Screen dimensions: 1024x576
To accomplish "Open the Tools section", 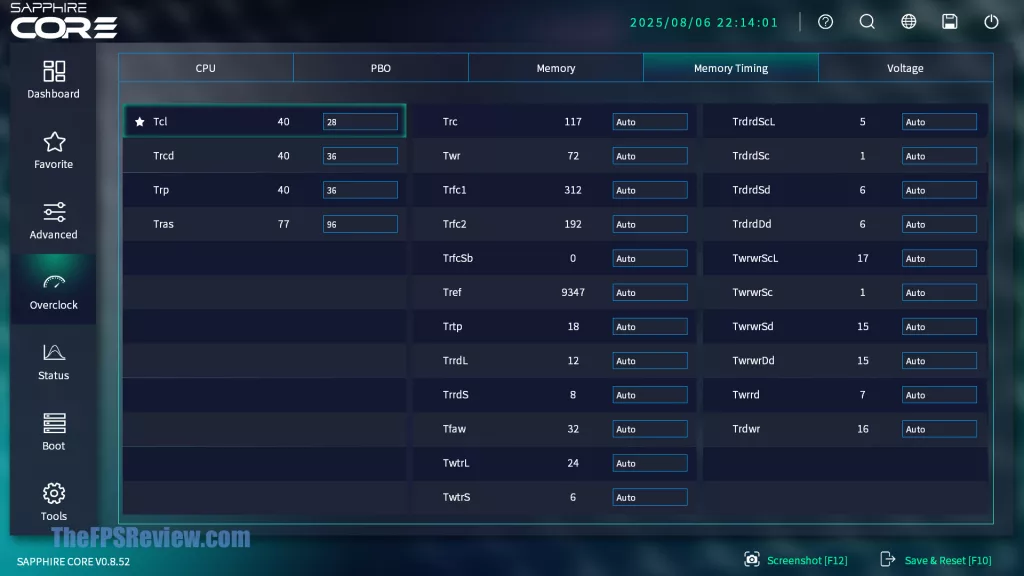I will click(54, 502).
